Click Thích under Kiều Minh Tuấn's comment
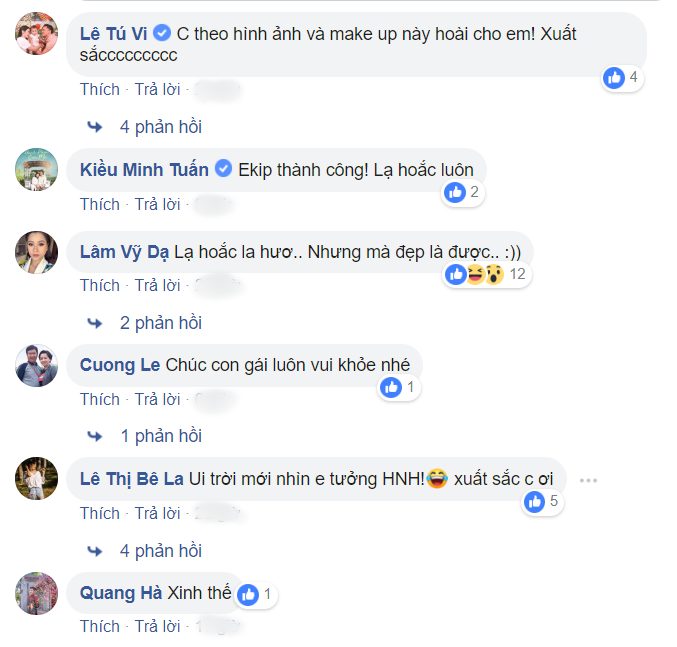Screen dimensions: 677x647 (100, 204)
